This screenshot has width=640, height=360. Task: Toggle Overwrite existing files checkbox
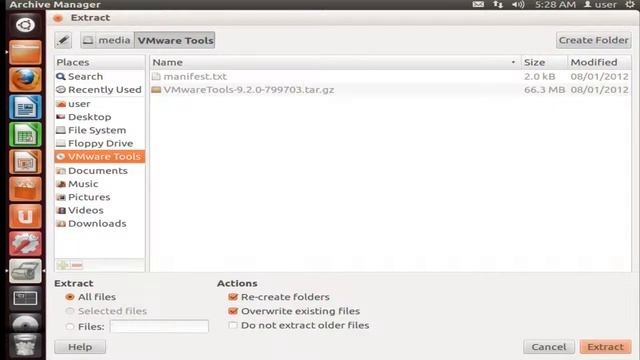coord(233,311)
